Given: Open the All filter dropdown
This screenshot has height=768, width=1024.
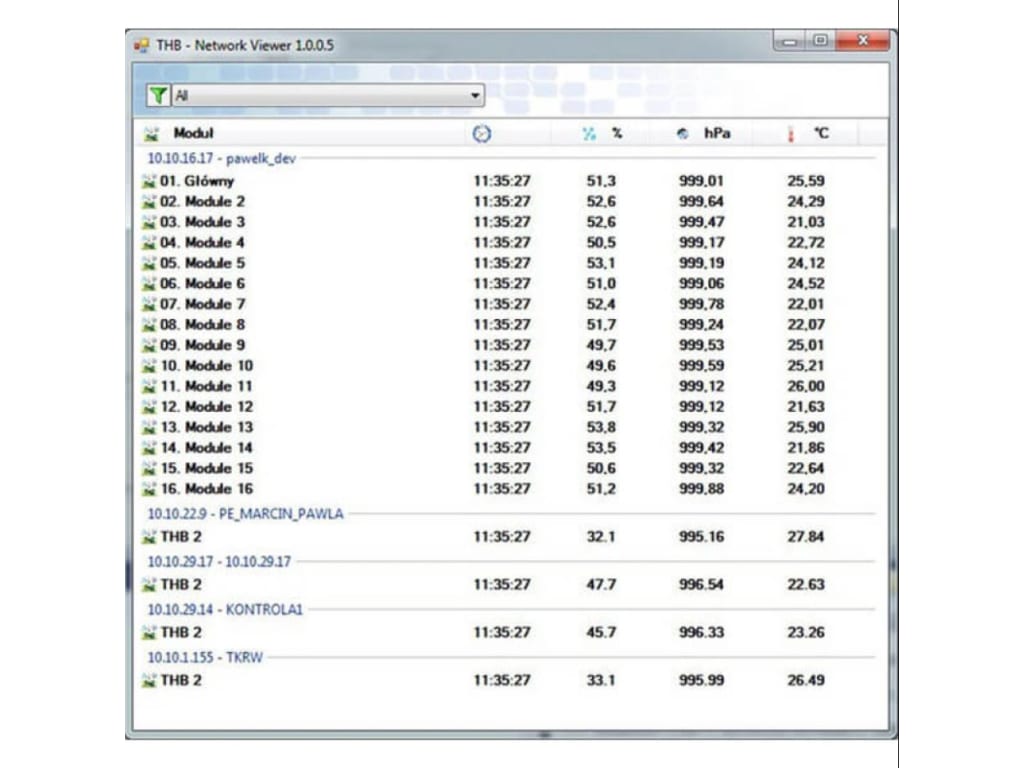Looking at the screenshot, I should click(x=476, y=93).
